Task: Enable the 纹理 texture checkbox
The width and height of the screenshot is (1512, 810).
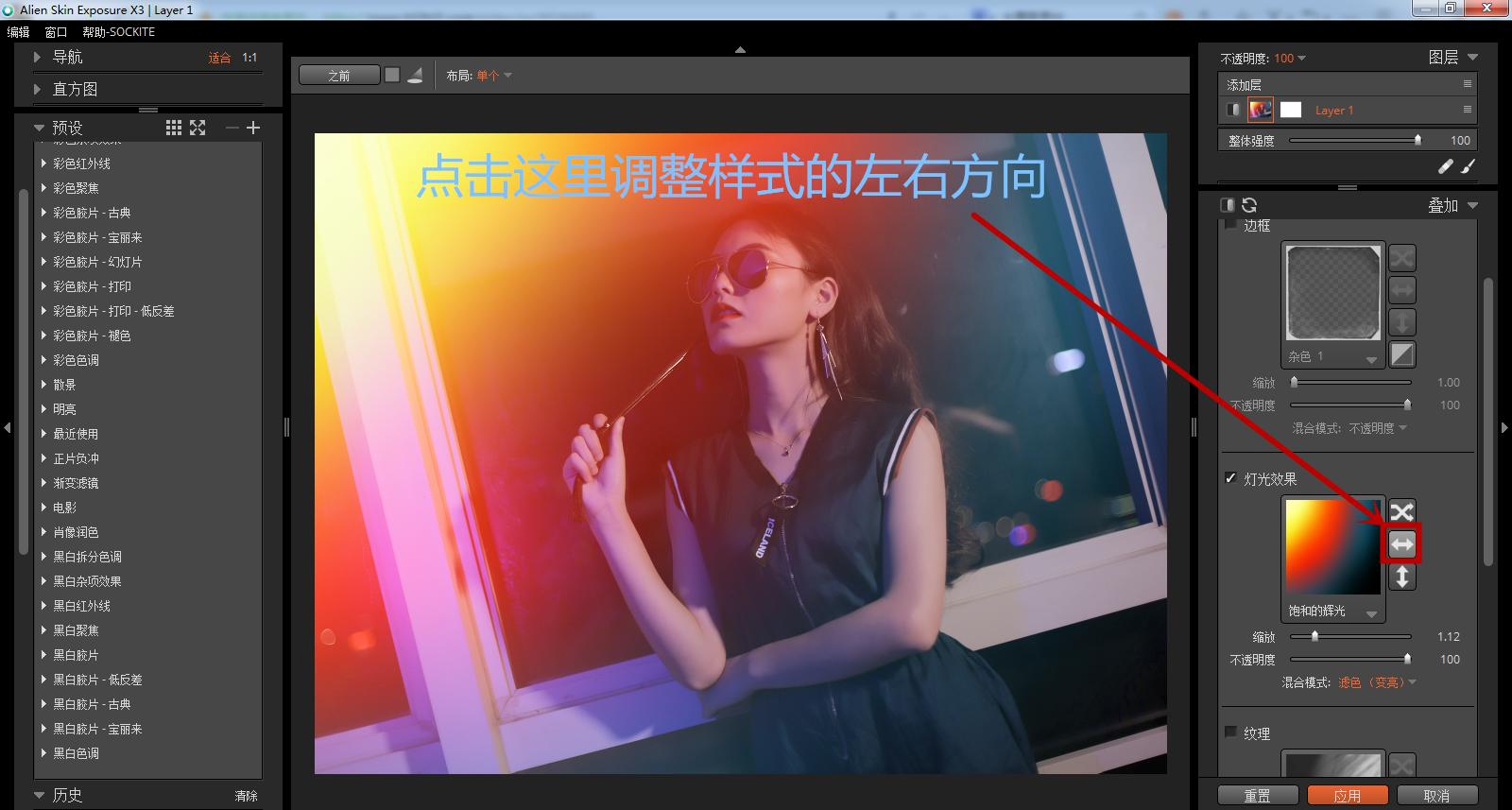Action: point(1230,732)
